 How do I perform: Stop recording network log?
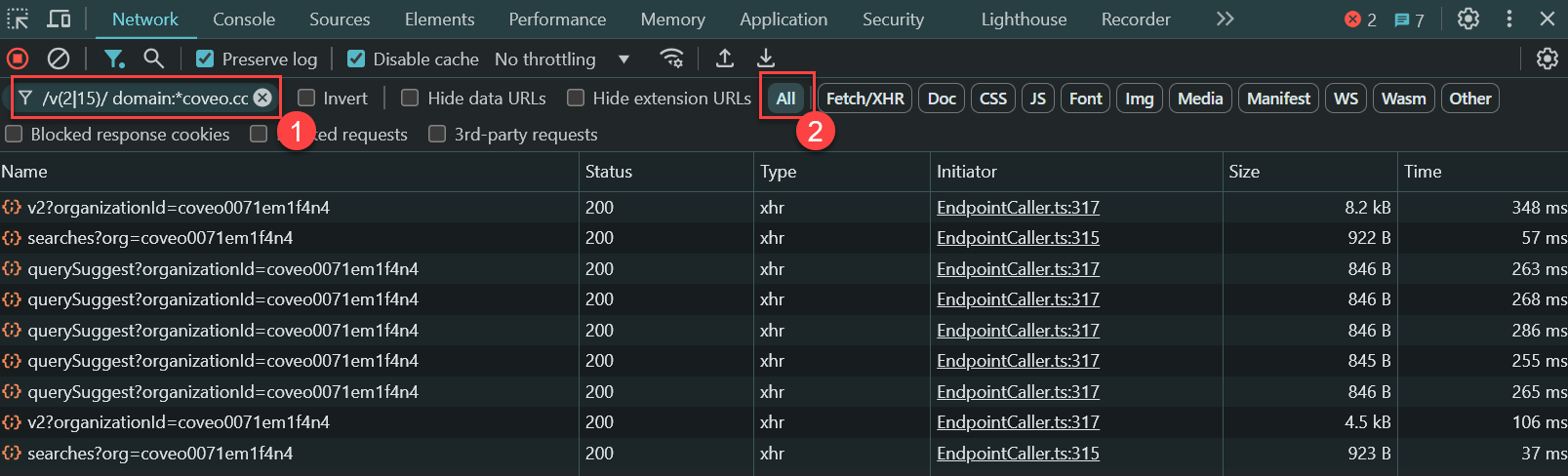pyautogui.click(x=18, y=59)
